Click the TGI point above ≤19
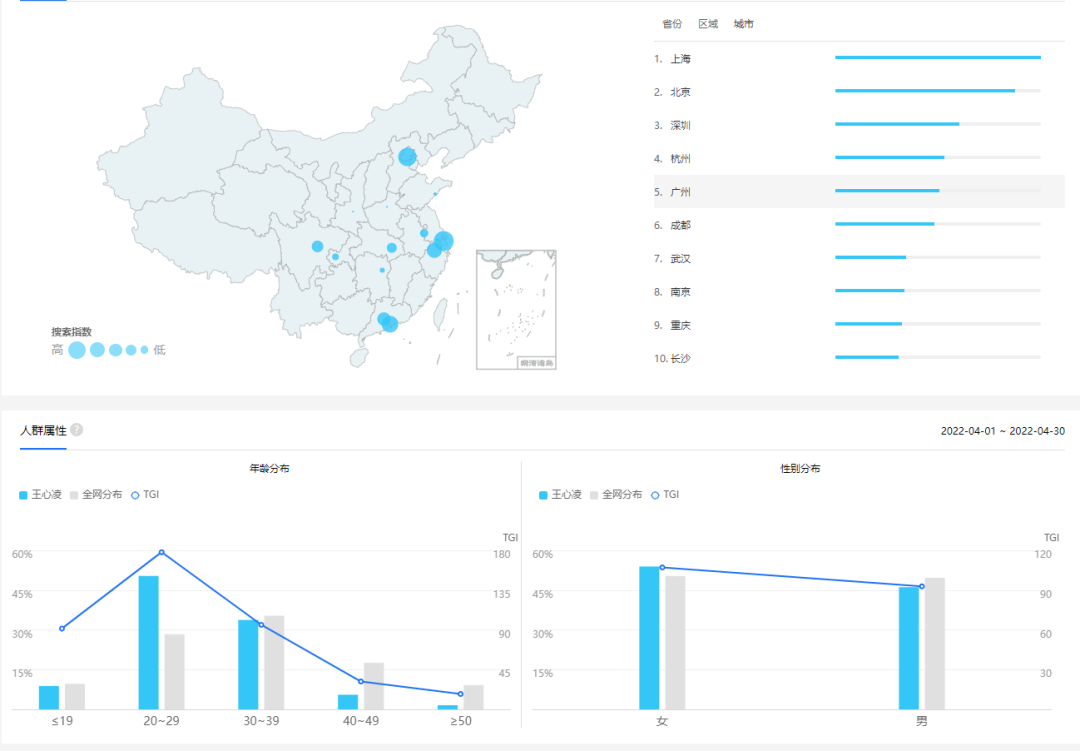 pyautogui.click(x=62, y=628)
